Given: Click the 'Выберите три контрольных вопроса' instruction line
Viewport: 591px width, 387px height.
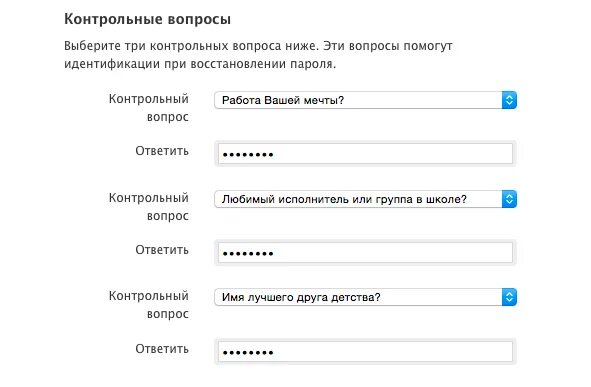Looking at the screenshot, I should click(258, 46).
